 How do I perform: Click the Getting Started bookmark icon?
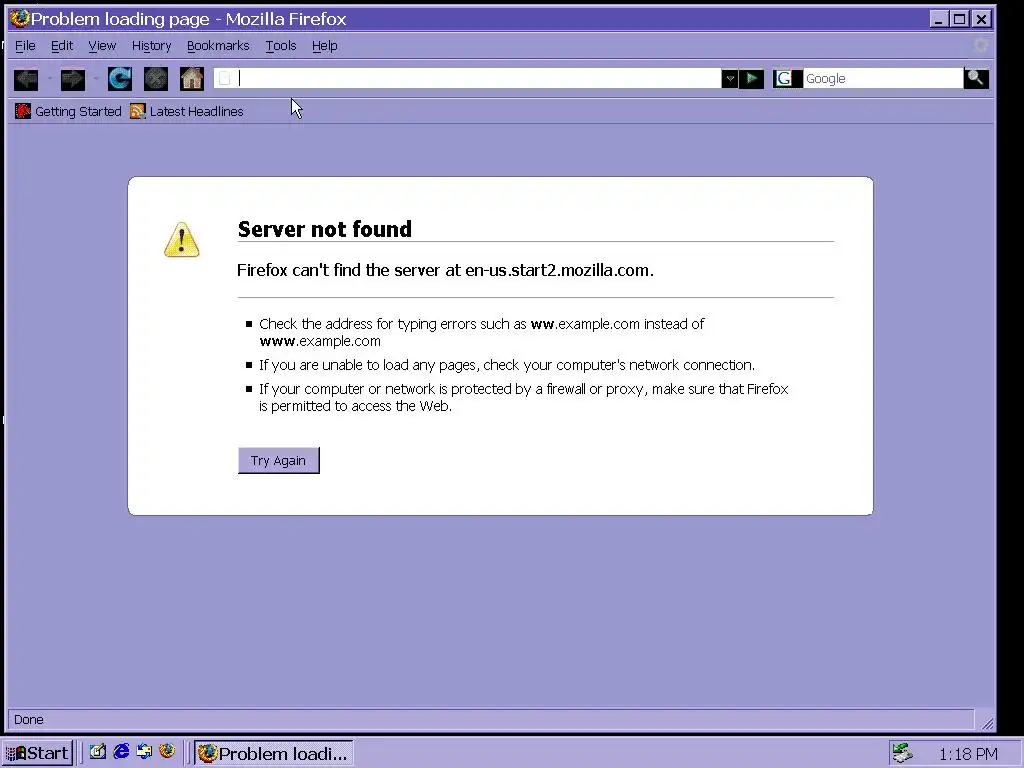click(x=23, y=111)
